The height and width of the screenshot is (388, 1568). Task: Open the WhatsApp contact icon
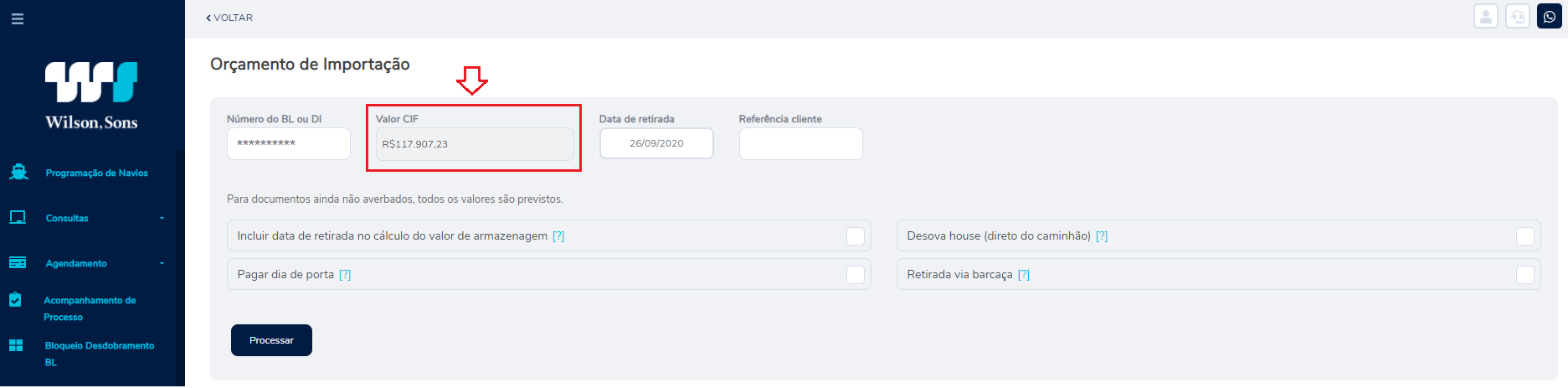click(x=1550, y=17)
